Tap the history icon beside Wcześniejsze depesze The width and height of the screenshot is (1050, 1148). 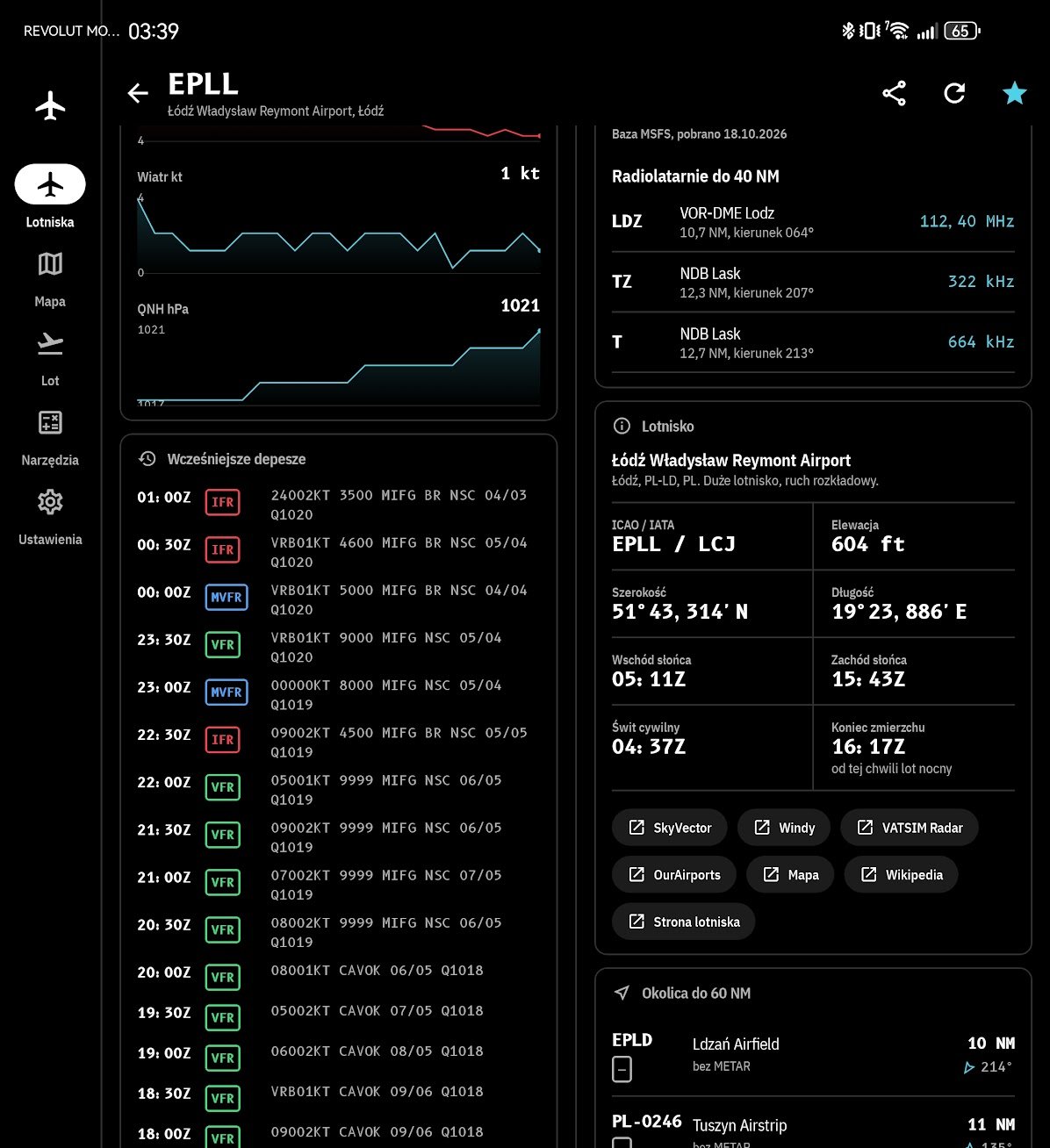(x=147, y=459)
